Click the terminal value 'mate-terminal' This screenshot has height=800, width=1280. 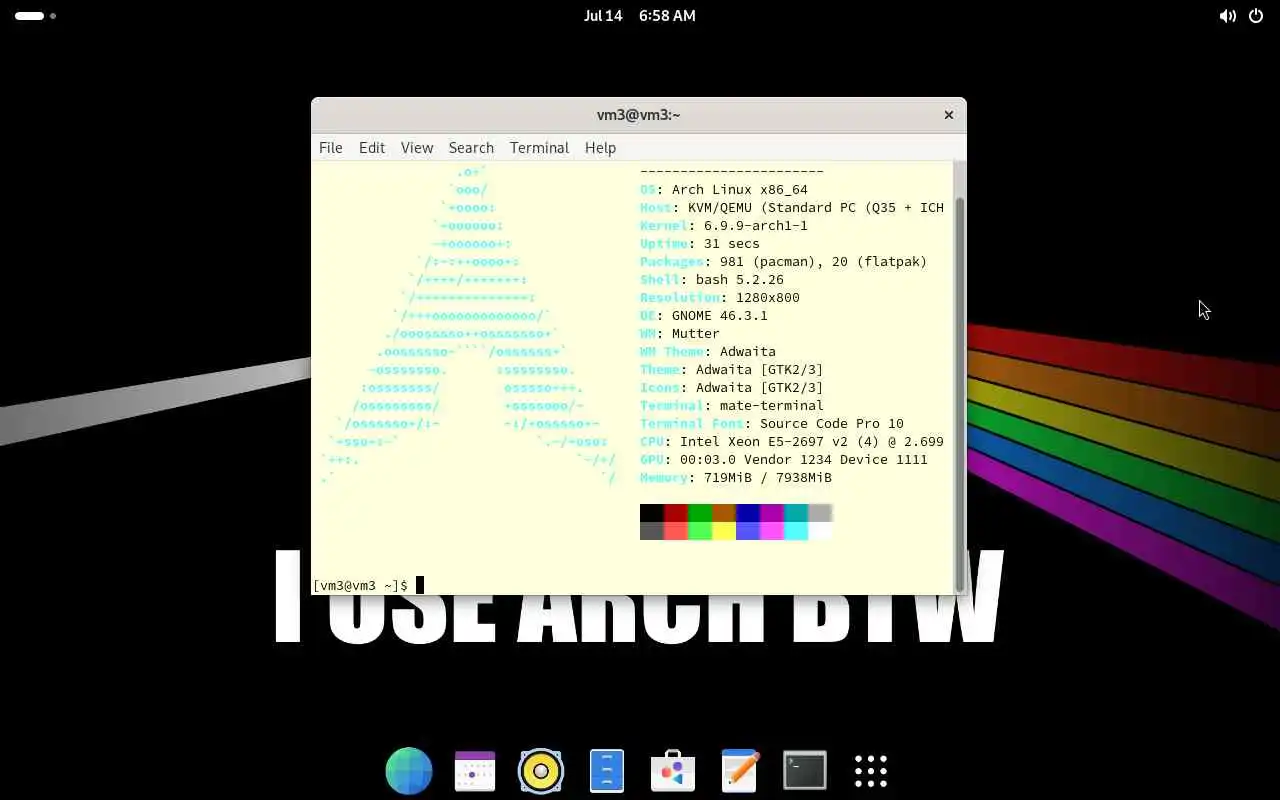(772, 406)
